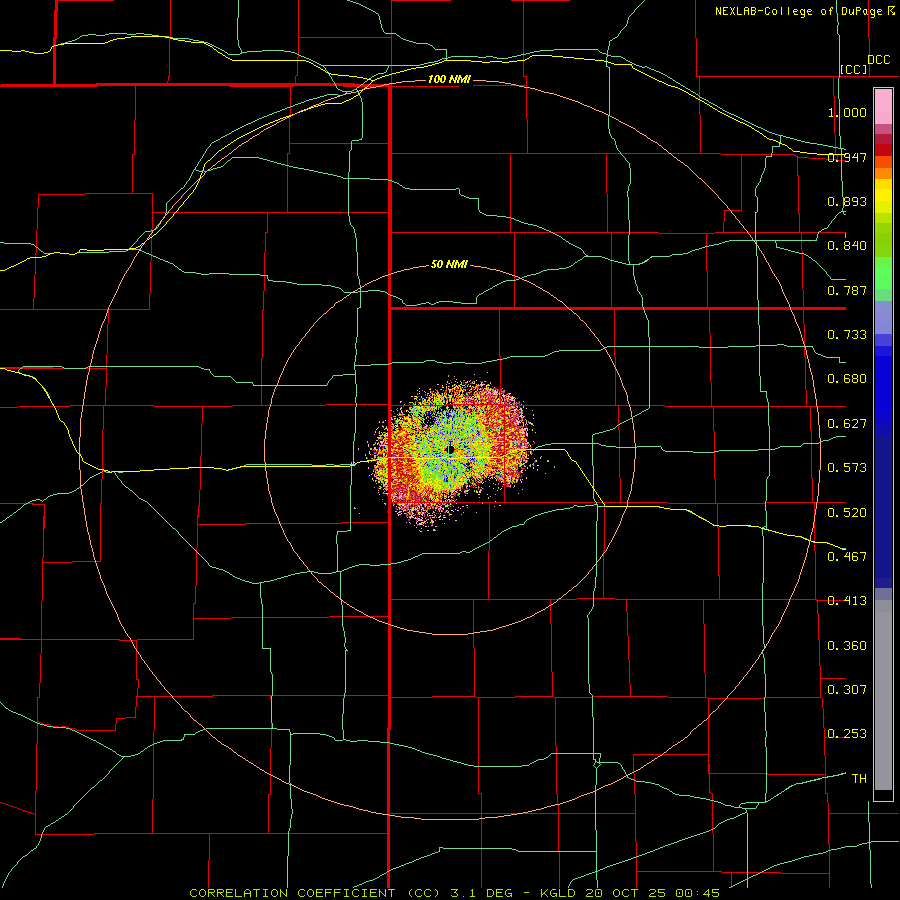The image size is (900, 900).
Task: Click the gray segment of the color bar
Action: click(883, 695)
